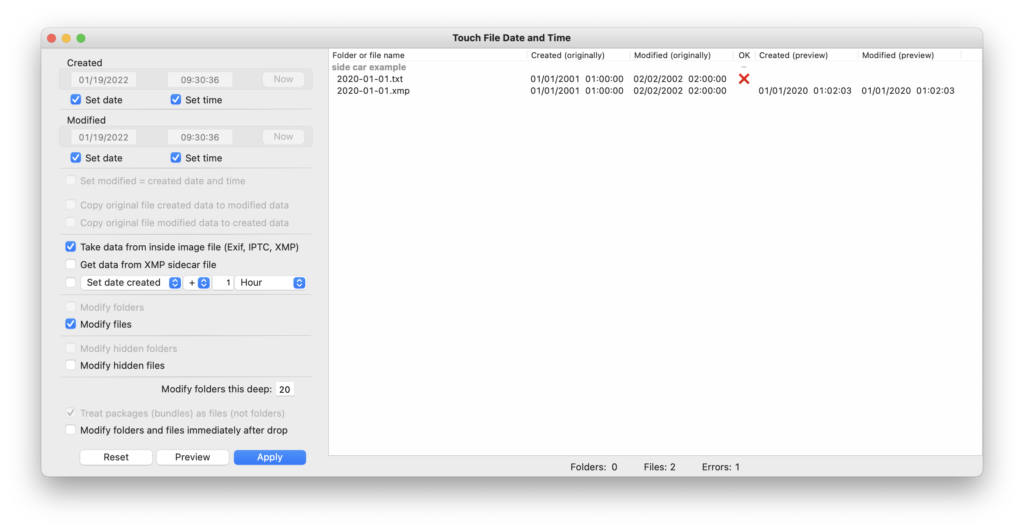The width and height of the screenshot is (1024, 531).
Task: Open the plus/minus operator dropdown
Action: pos(196,283)
